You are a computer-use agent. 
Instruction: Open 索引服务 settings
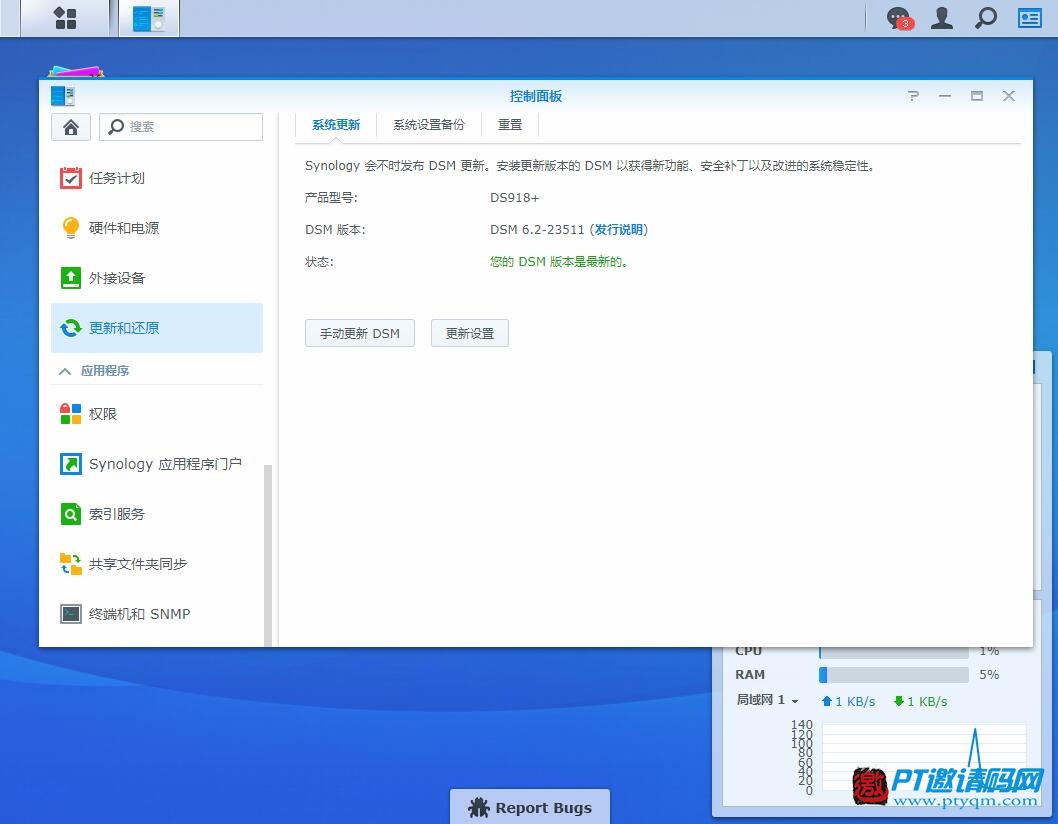(x=157, y=514)
